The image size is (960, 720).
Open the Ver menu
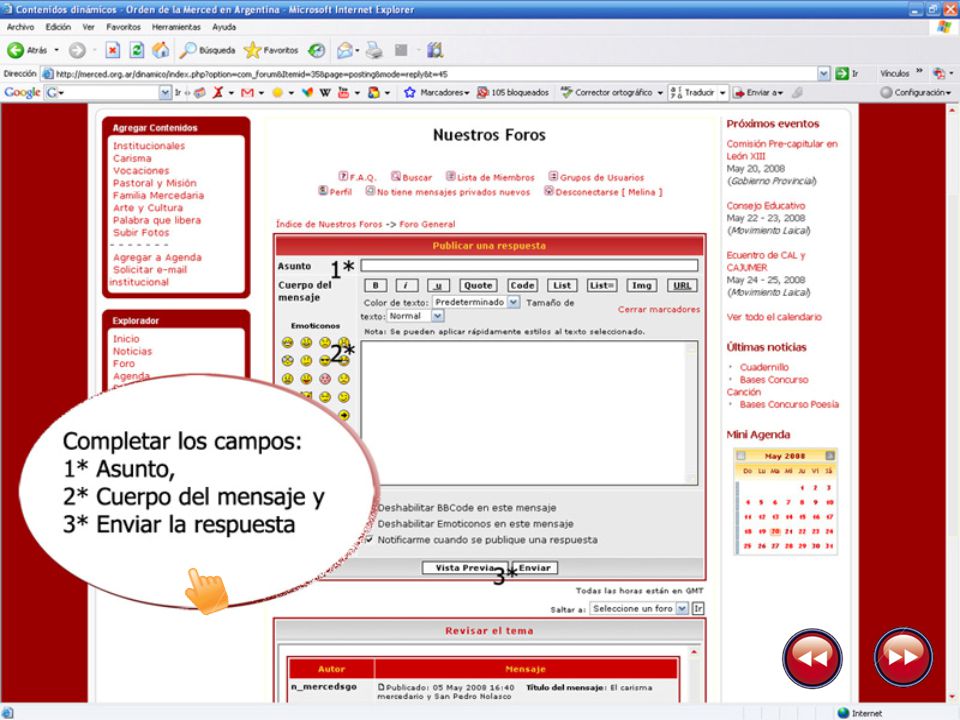pos(89,27)
